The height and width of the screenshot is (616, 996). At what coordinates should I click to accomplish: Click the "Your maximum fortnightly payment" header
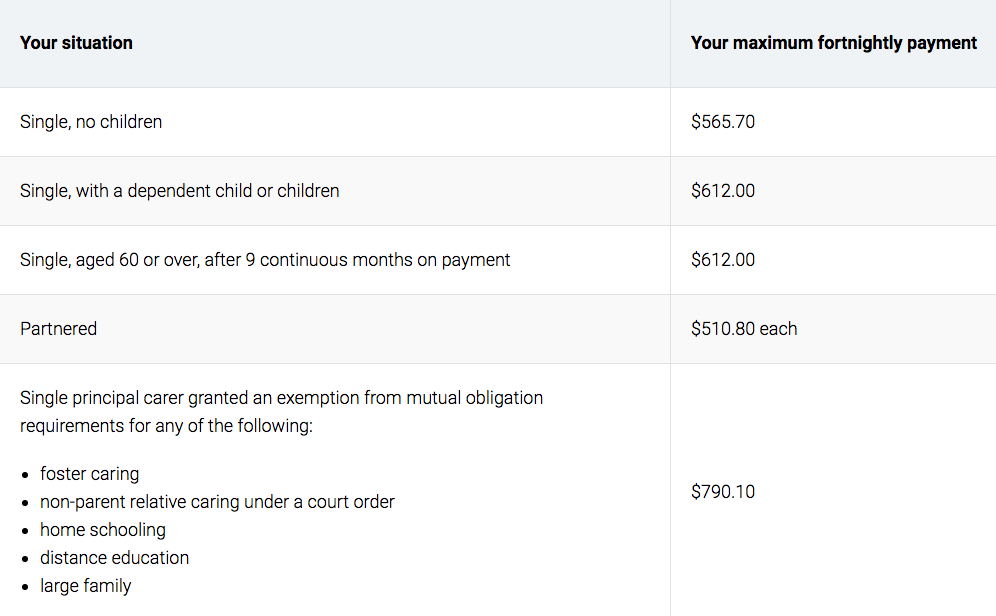point(833,43)
